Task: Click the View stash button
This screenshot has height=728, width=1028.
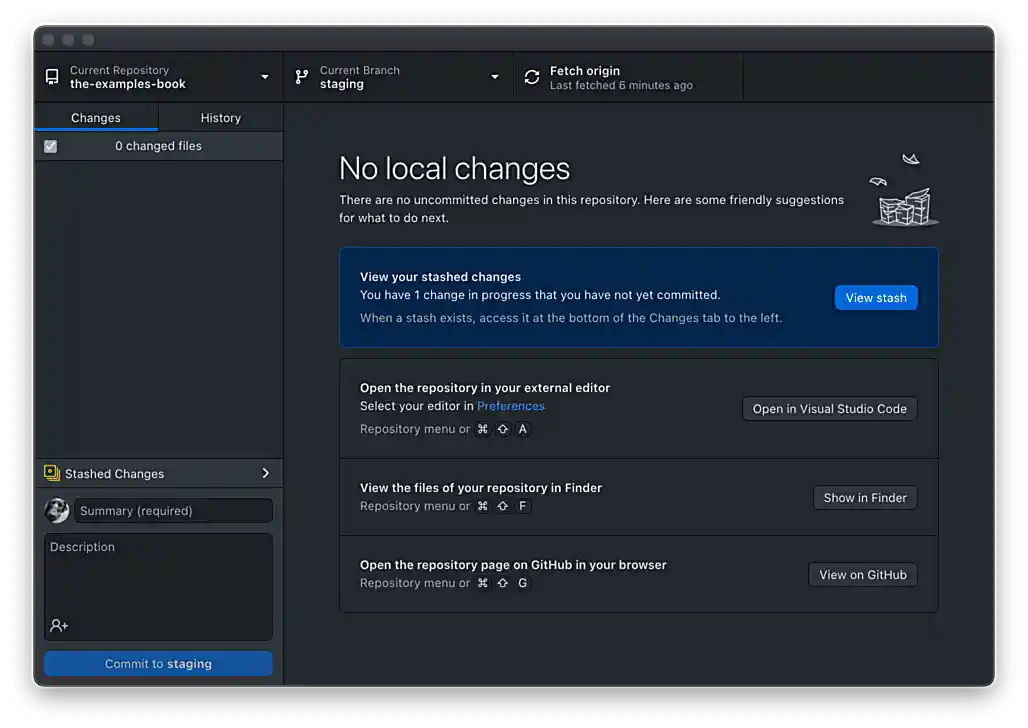Action: coord(876,297)
